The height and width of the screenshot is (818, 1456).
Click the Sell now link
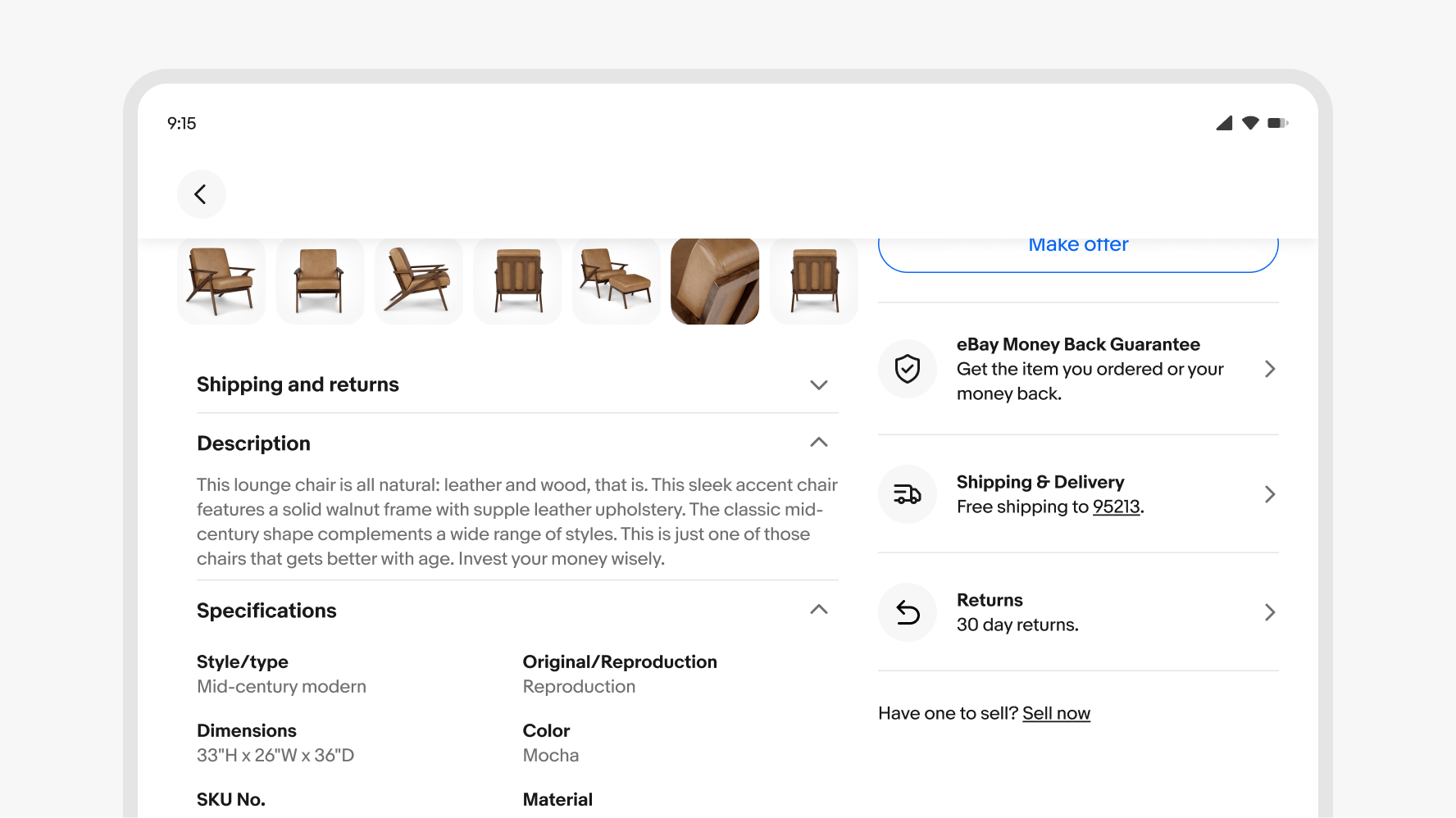(1056, 713)
